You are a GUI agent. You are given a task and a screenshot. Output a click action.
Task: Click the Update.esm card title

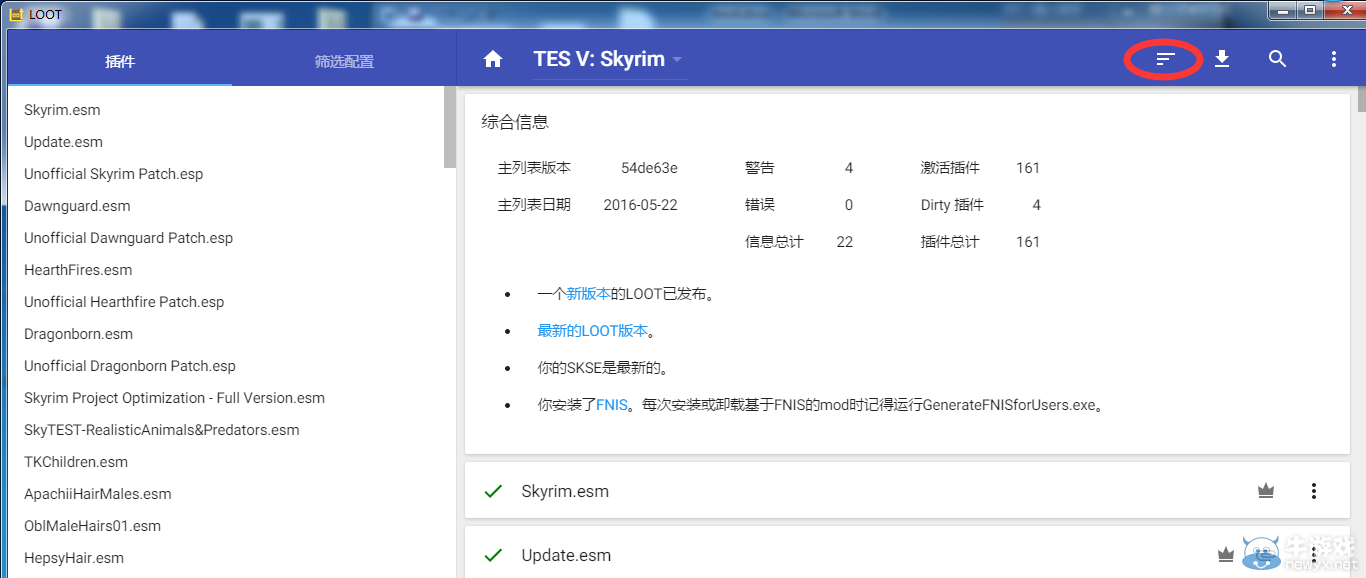tap(566, 555)
